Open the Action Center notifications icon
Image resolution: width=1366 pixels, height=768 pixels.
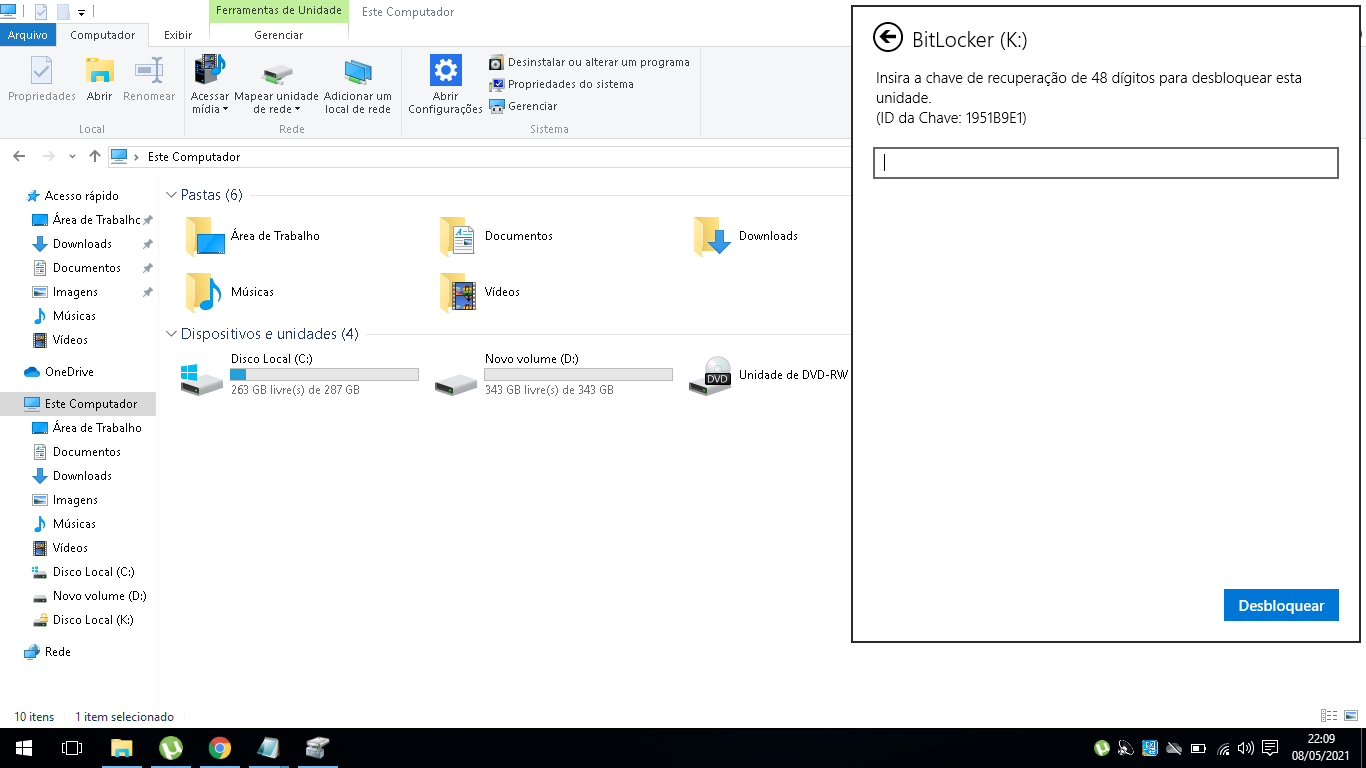click(x=1270, y=748)
